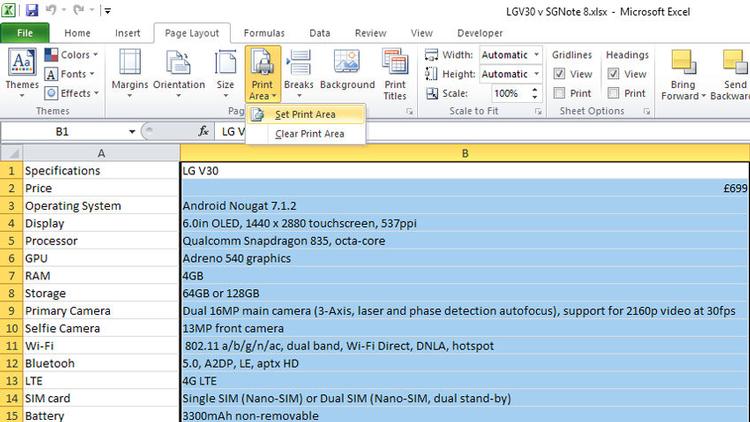Click the Select All corner button
This screenshot has width=750, height=422.
point(11,153)
